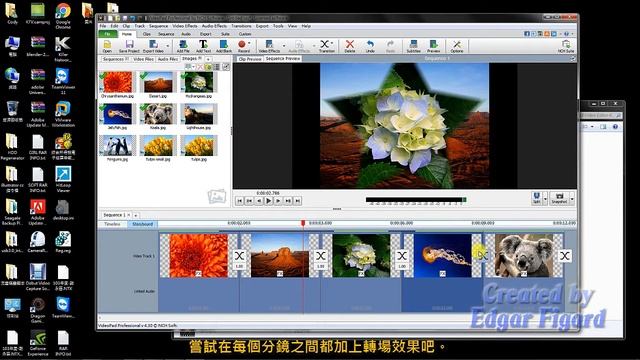The image size is (640, 360).
Task: Click transition icon after the Koala clip
Action: coord(565,256)
